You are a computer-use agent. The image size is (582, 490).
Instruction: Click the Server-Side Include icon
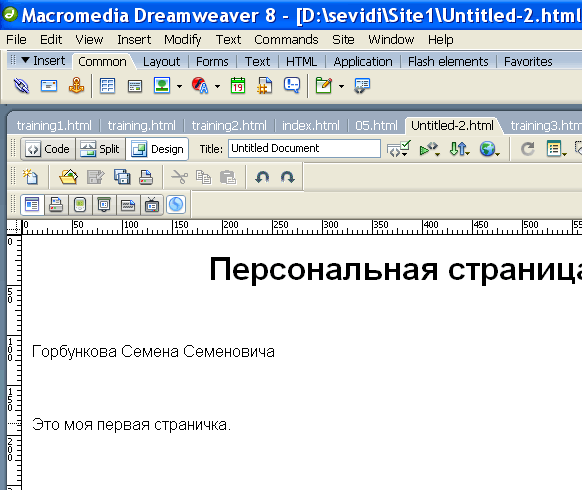[x=264, y=86]
